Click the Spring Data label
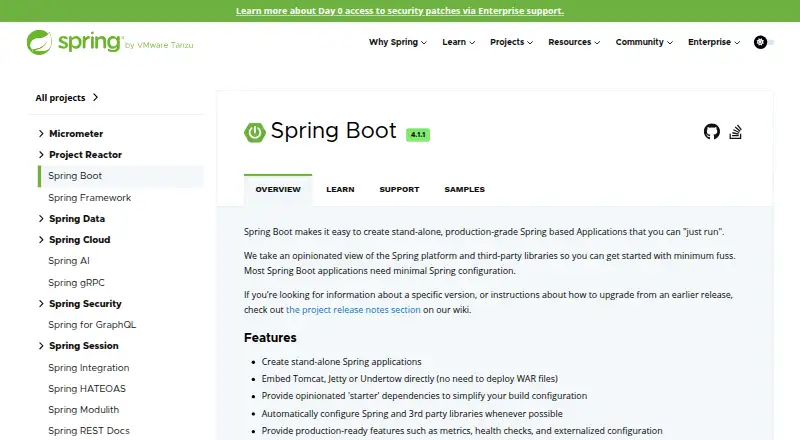The image size is (800, 440). [77, 218]
